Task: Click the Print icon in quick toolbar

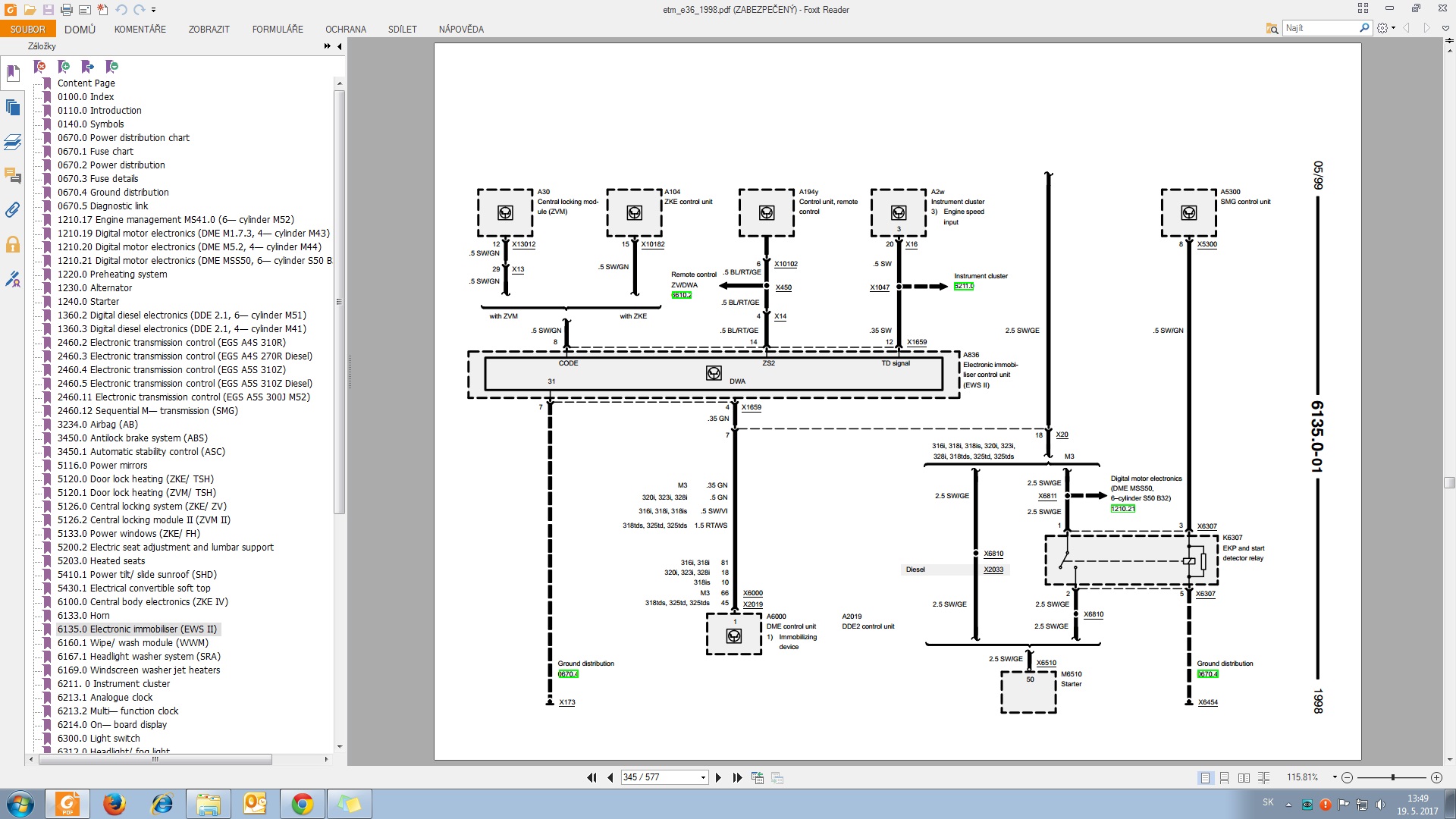Action: pyautogui.click(x=66, y=10)
